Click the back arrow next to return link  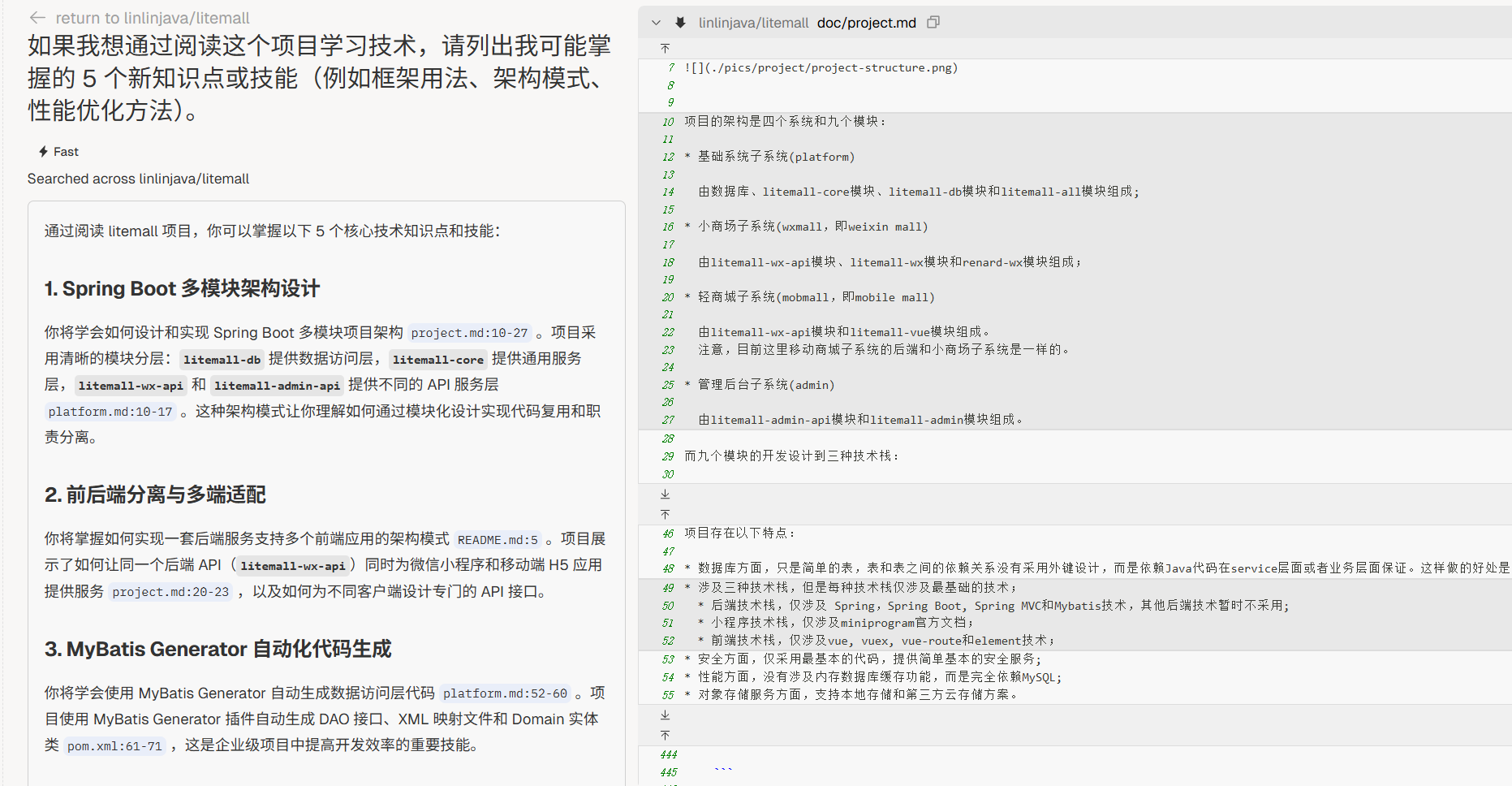point(37,18)
